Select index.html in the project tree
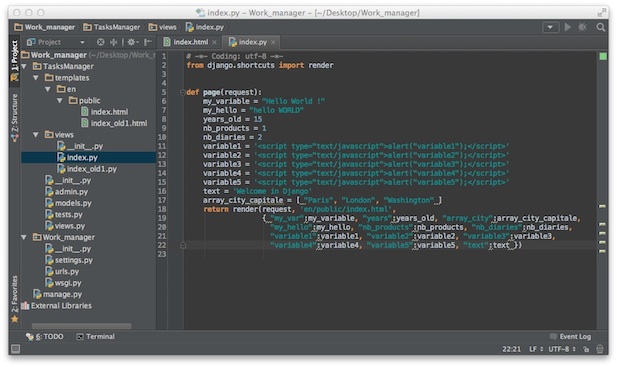Image resolution: width=617 pixels, height=367 pixels. point(105,112)
